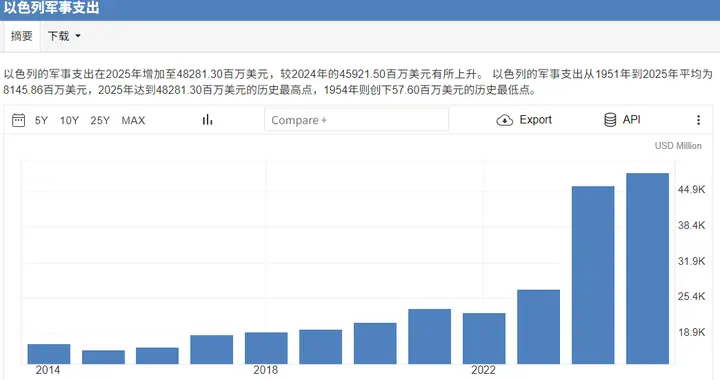This screenshot has width=720, height=380.
Task: Click the 44.9K axis label
Action: 692,190
